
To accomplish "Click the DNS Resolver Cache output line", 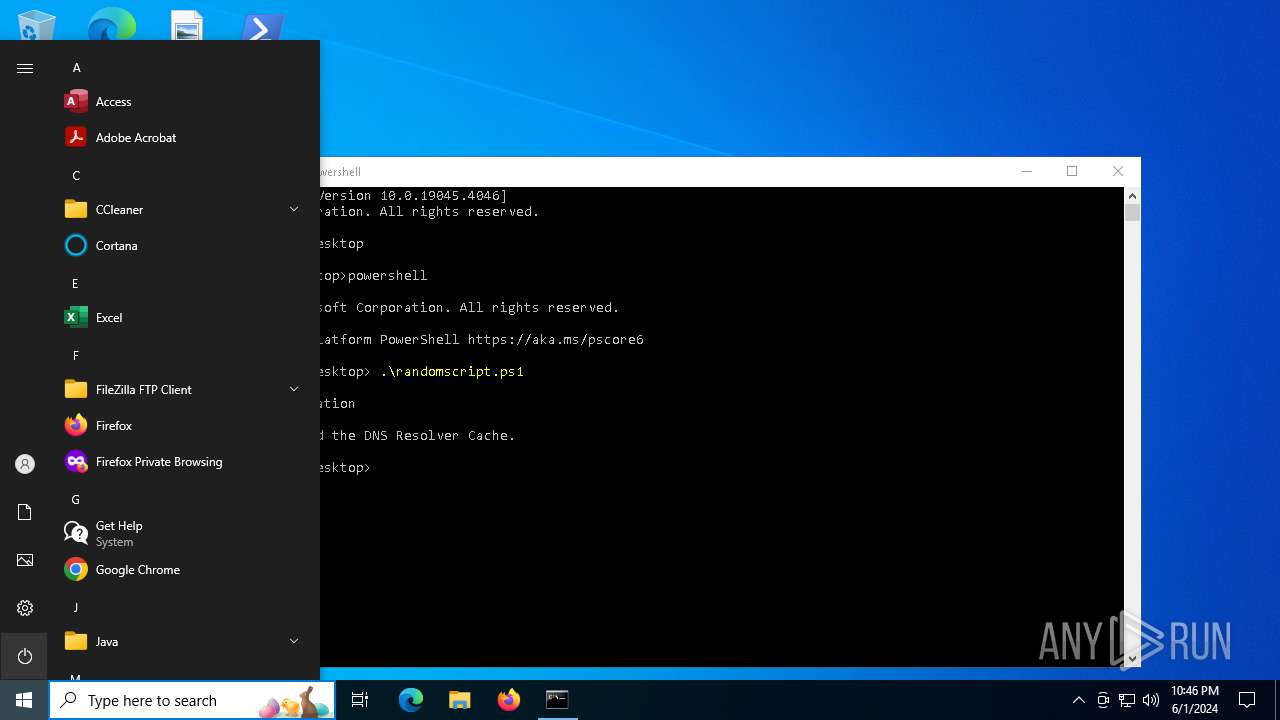I will point(418,436).
